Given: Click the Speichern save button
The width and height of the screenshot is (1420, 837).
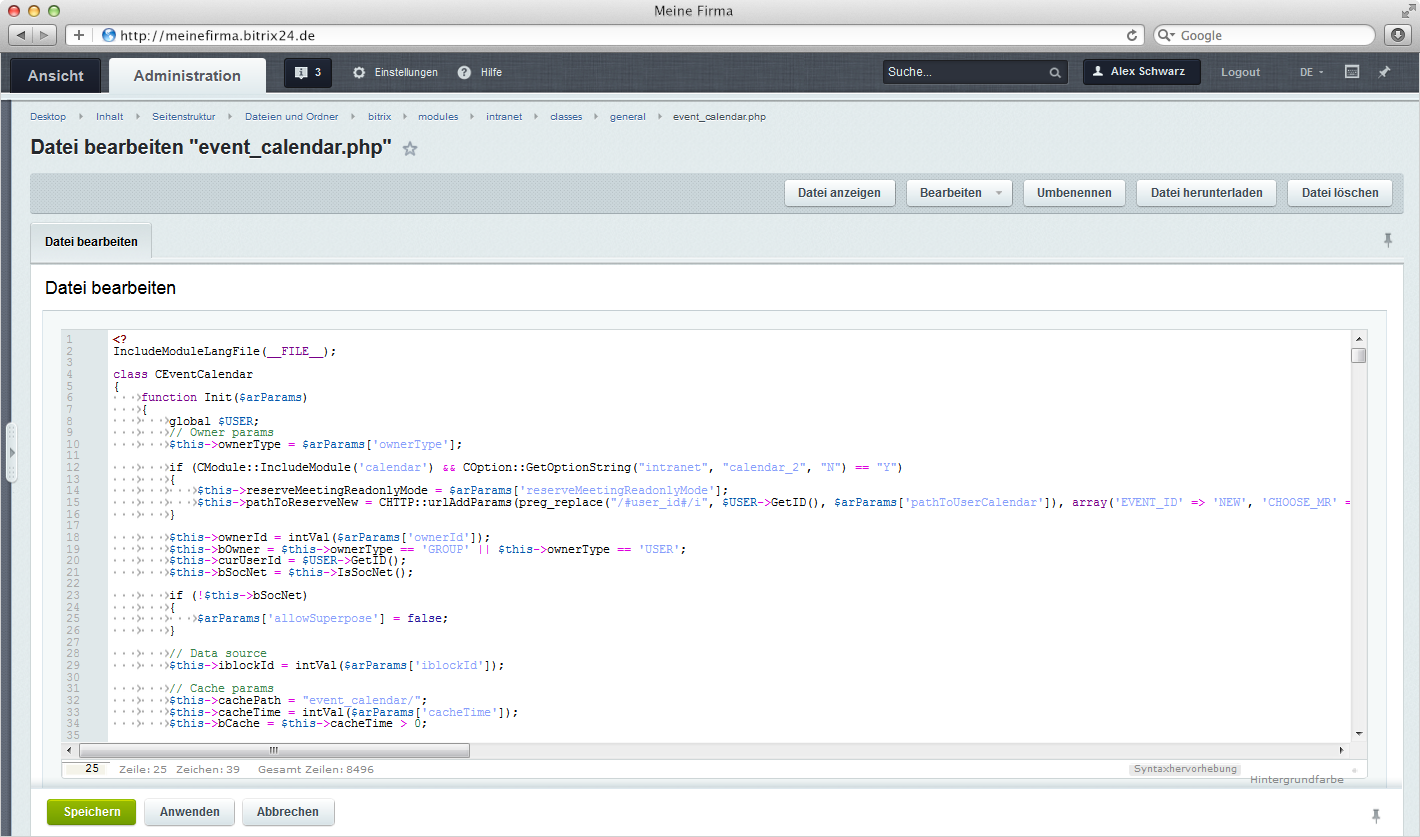Looking at the screenshot, I should pos(91,812).
